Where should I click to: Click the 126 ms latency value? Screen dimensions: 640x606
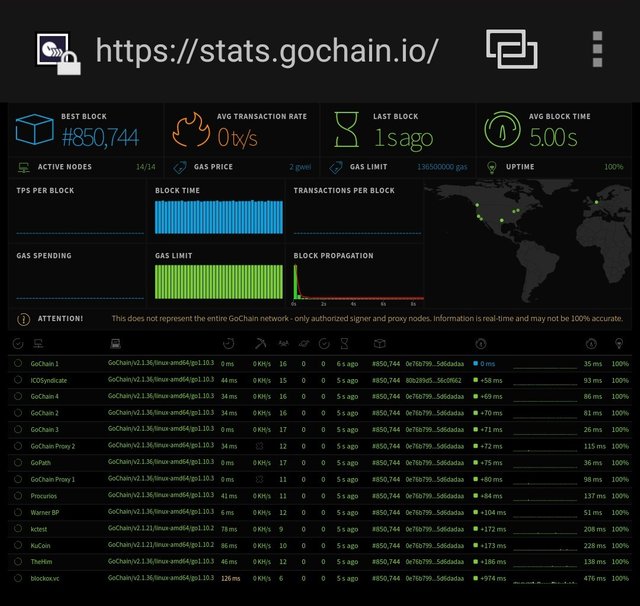click(231, 578)
